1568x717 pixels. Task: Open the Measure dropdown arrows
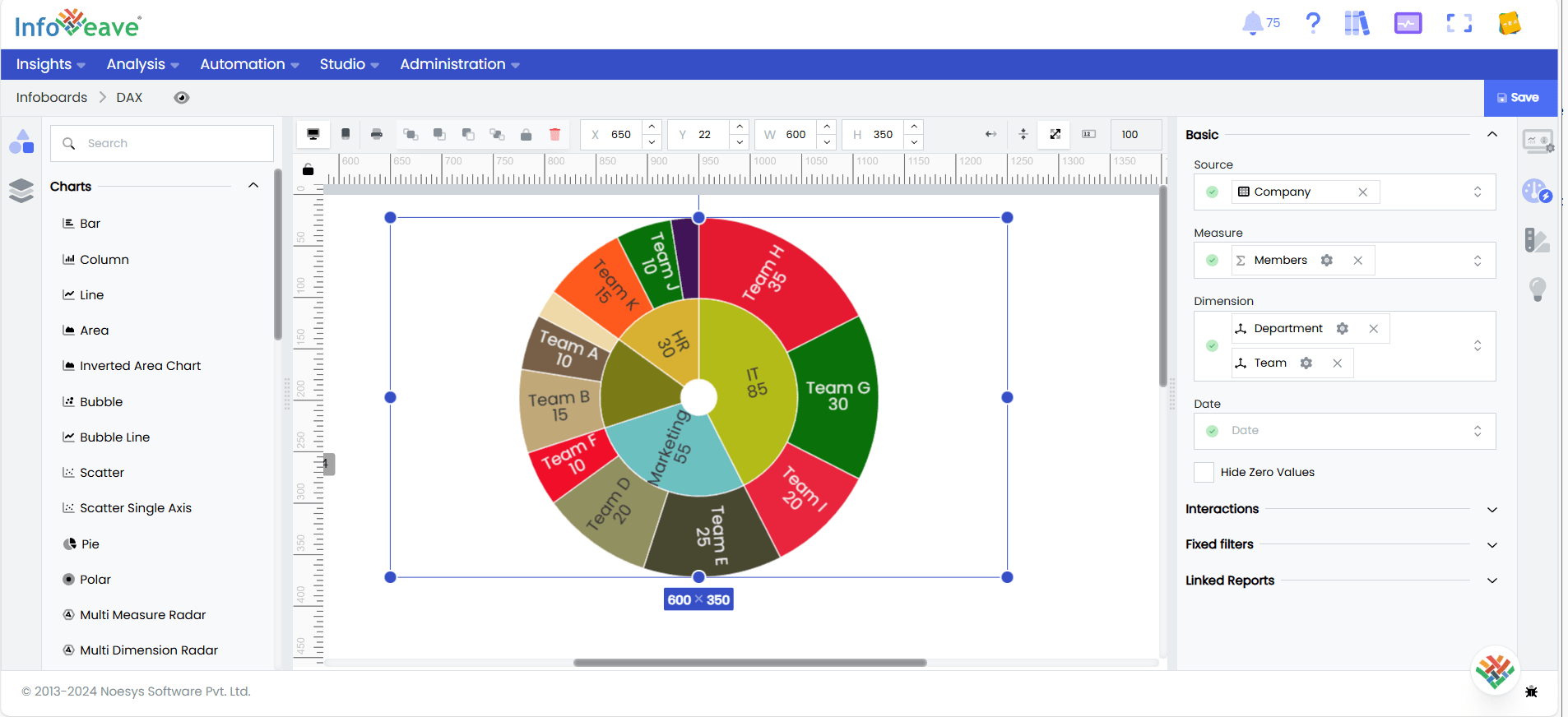click(x=1478, y=260)
